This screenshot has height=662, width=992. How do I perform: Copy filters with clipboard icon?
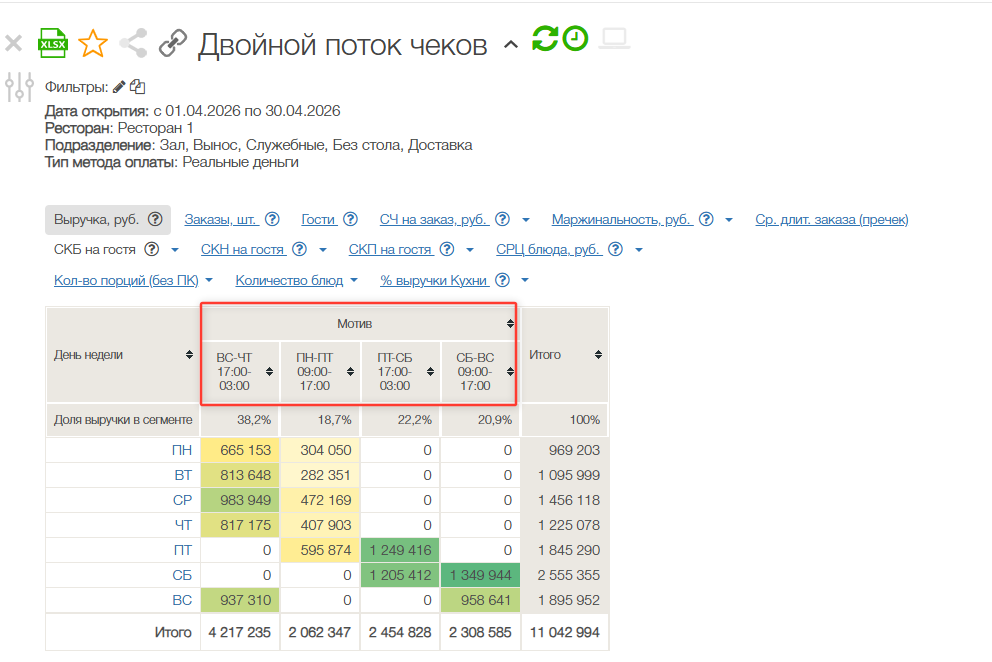click(x=137, y=86)
